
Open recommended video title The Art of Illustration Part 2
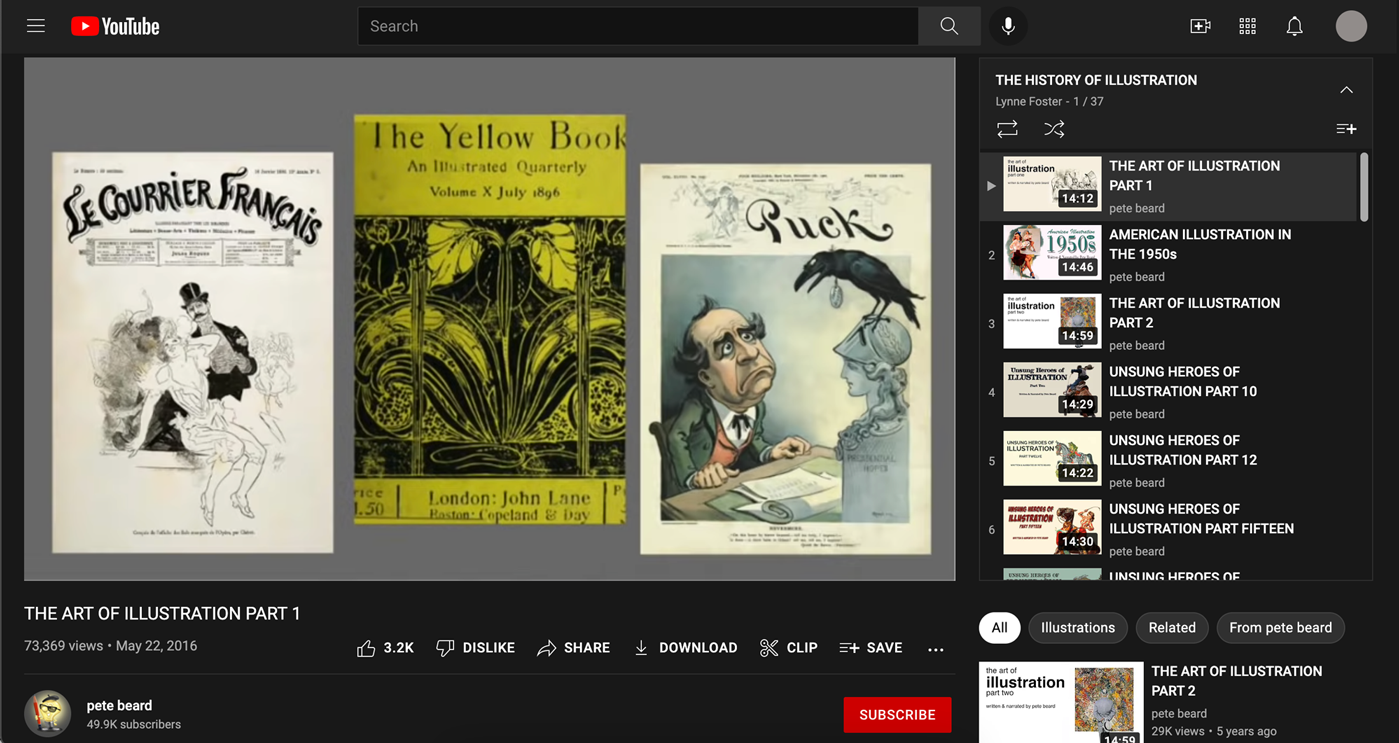pyautogui.click(x=1236, y=681)
